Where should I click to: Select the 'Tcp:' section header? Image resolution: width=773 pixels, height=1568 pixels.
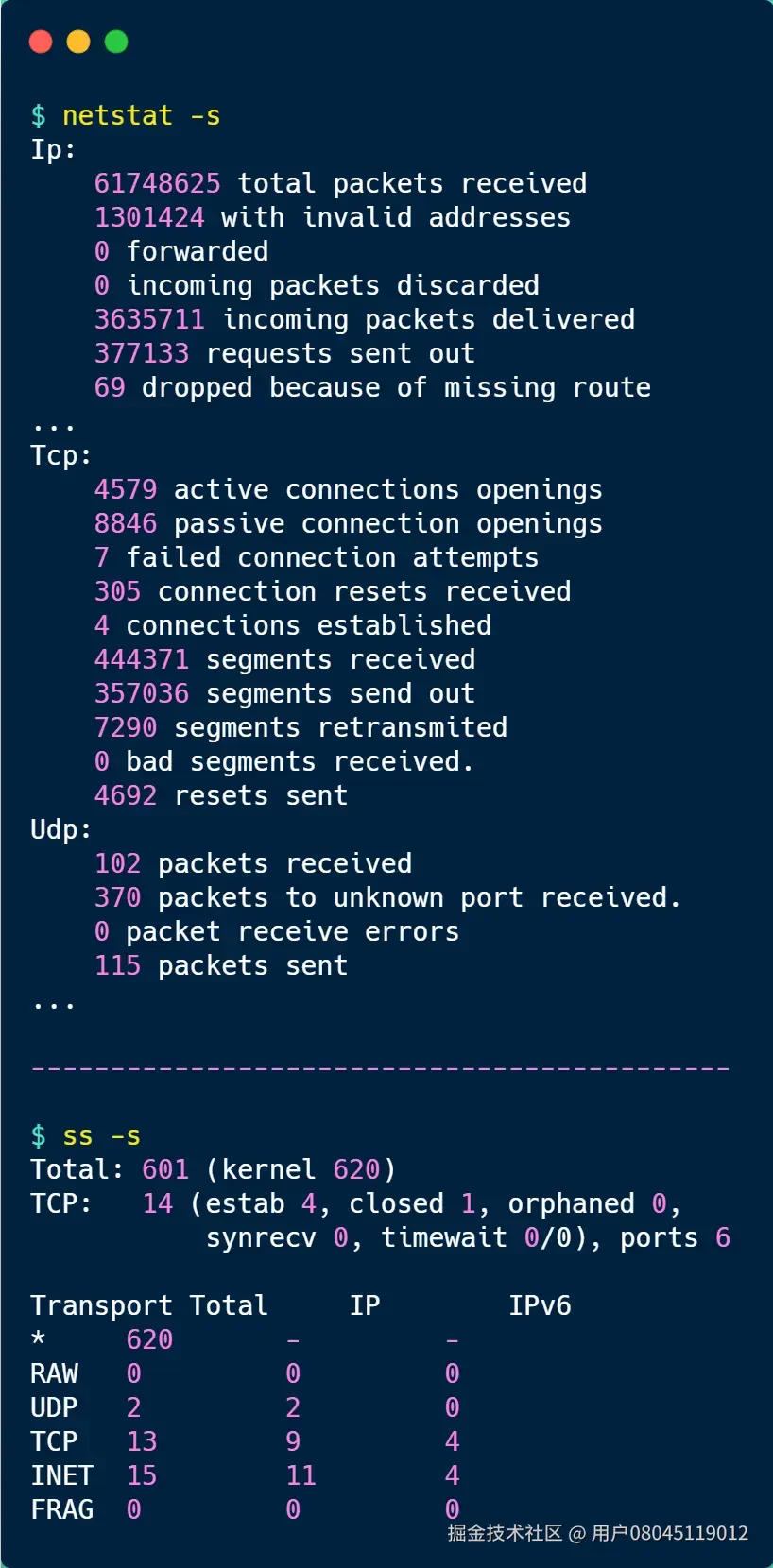coord(61,455)
